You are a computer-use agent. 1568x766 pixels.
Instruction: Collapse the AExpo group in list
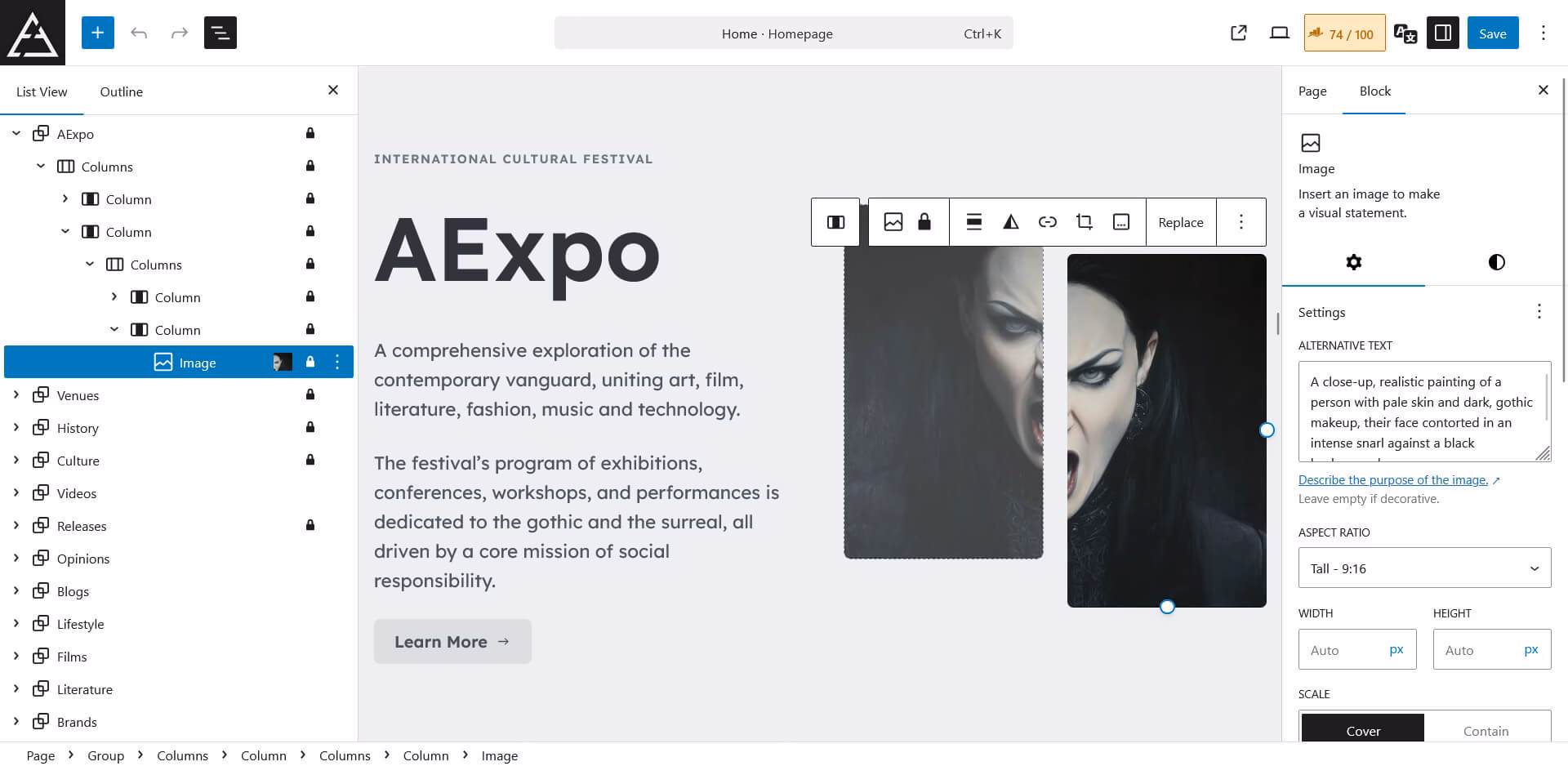(x=16, y=134)
